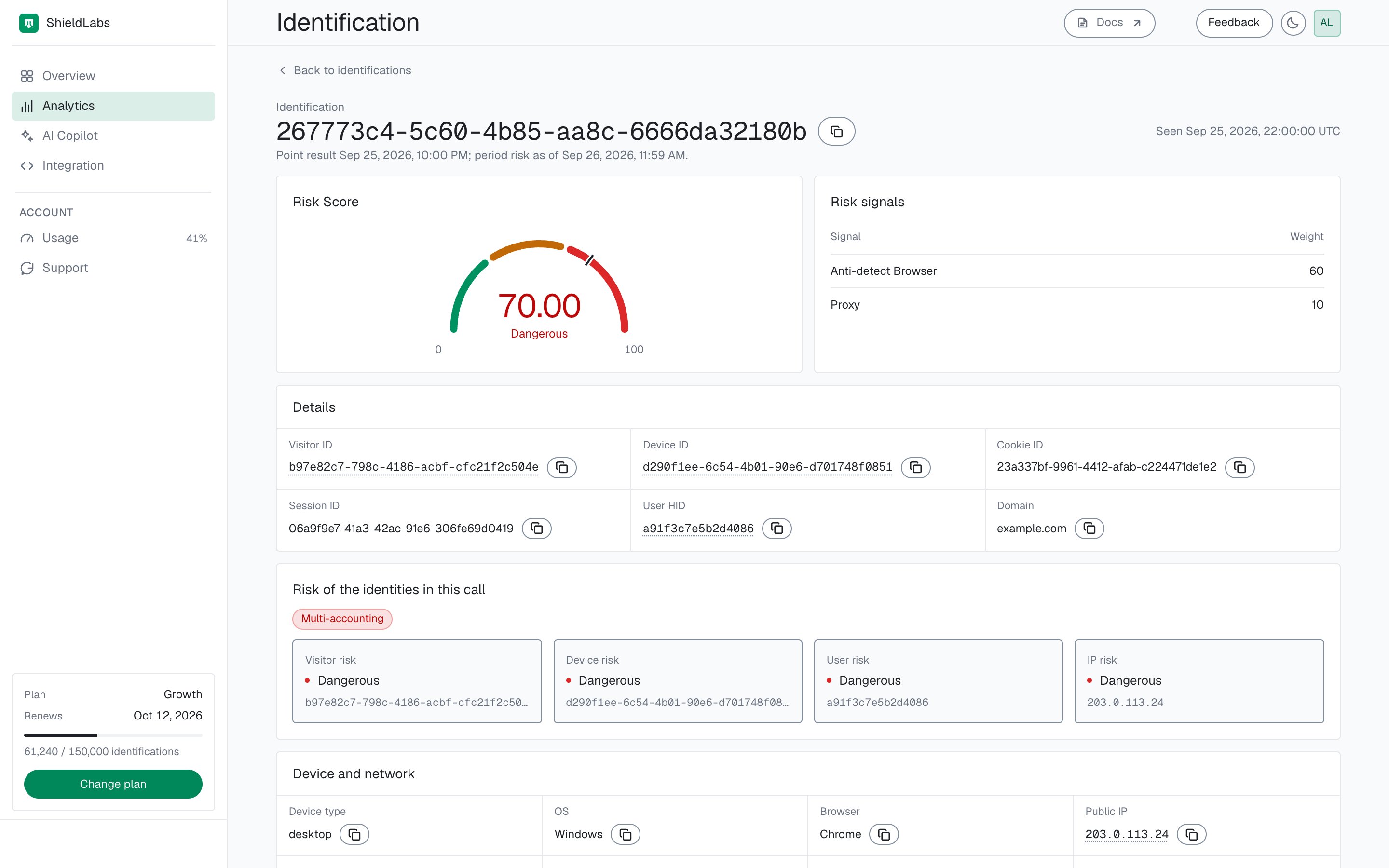Open the IP risk card
The width and height of the screenshot is (1389, 868).
(1199, 681)
